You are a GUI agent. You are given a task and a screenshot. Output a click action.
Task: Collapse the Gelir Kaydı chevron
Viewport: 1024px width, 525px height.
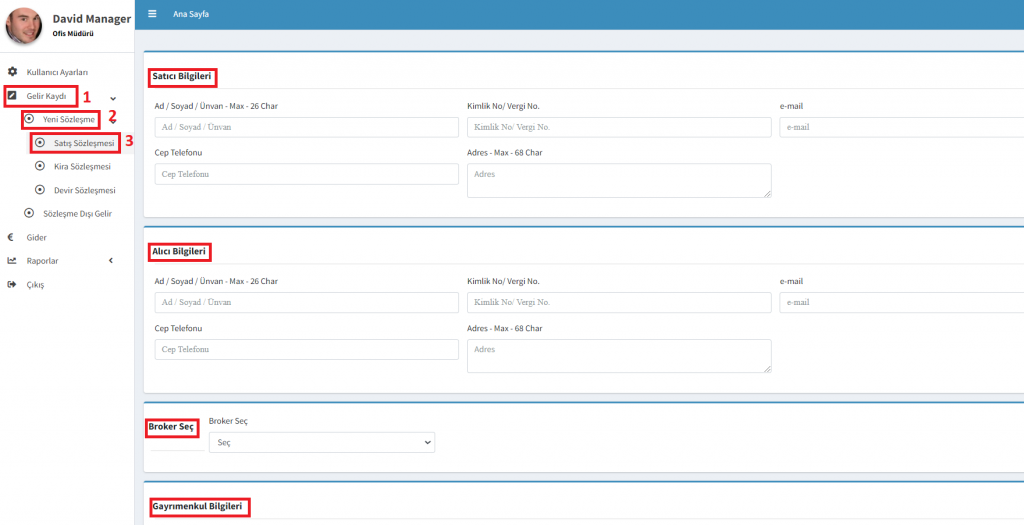tap(113, 97)
